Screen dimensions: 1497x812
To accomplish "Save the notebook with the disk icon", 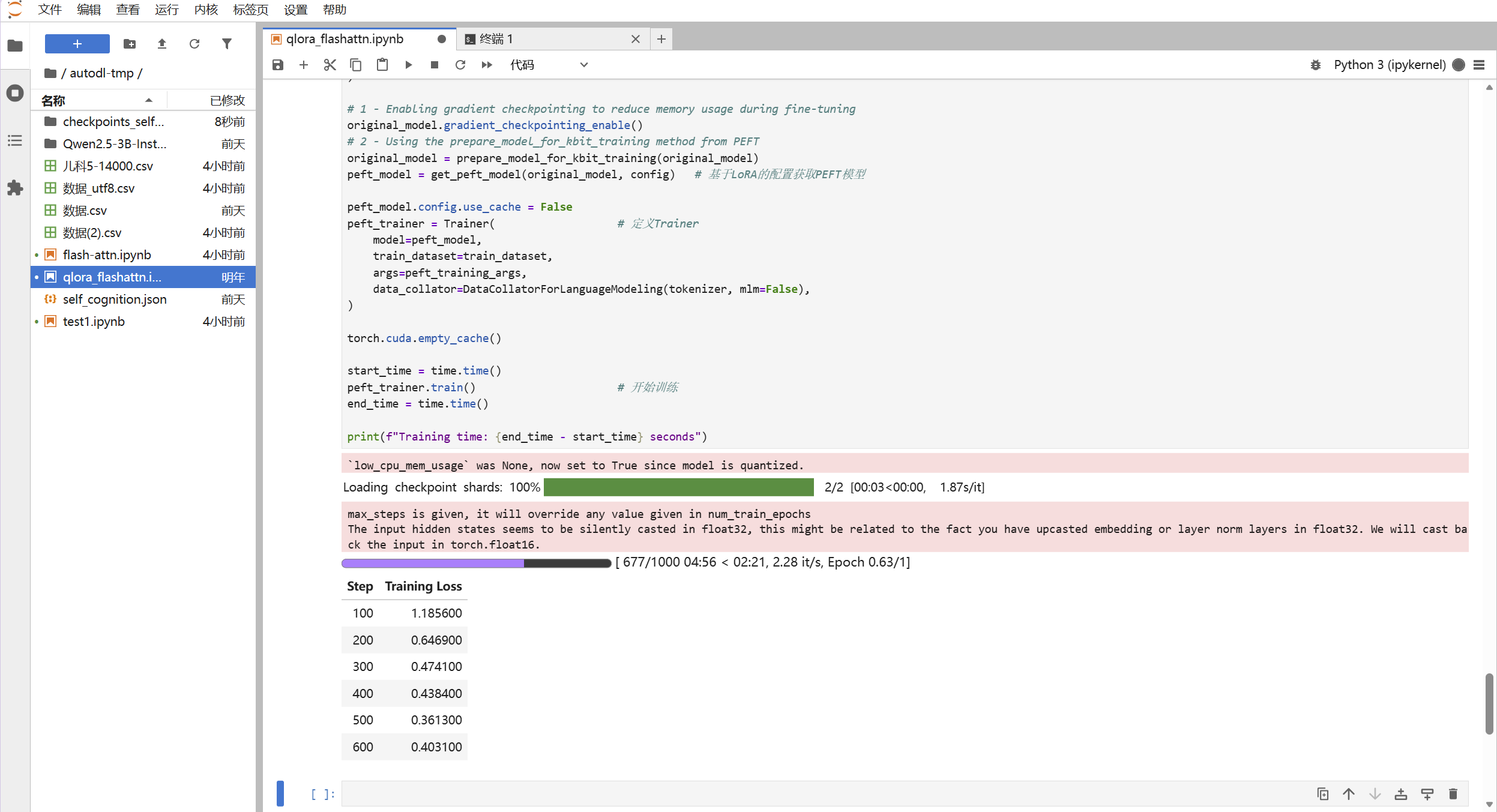I will (x=277, y=65).
